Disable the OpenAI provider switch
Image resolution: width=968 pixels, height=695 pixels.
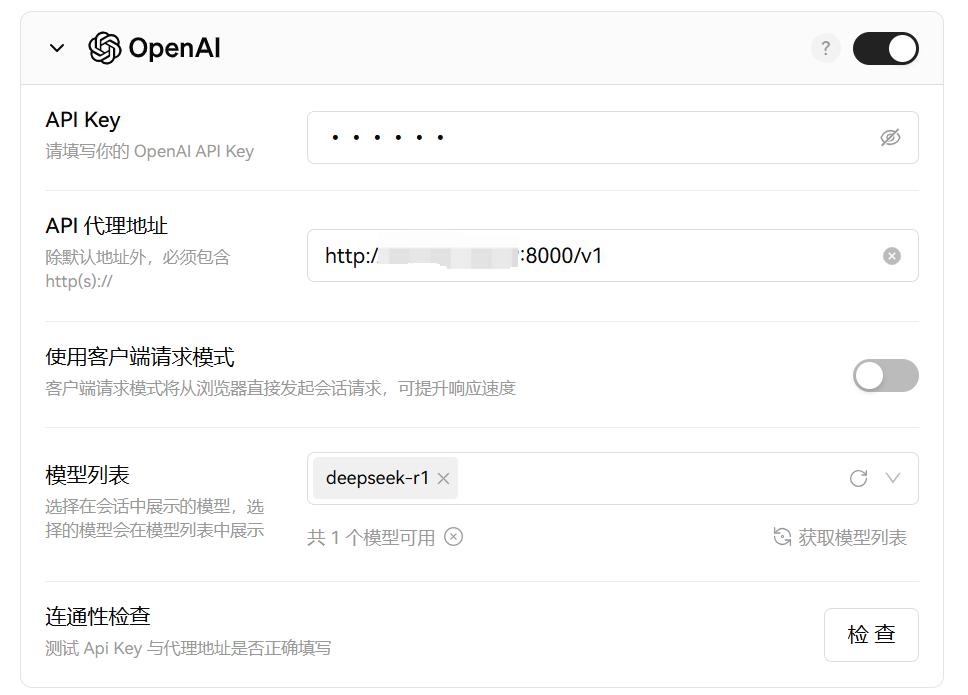pos(885,48)
